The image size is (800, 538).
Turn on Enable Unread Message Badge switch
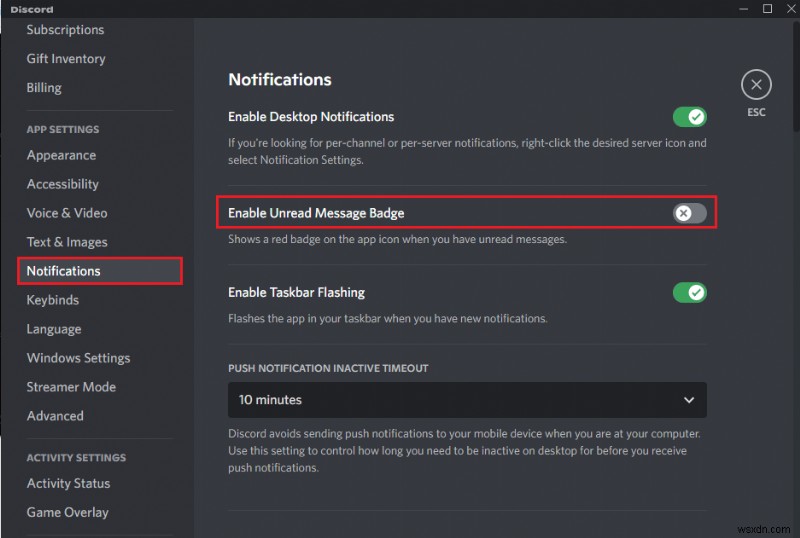click(x=689, y=213)
